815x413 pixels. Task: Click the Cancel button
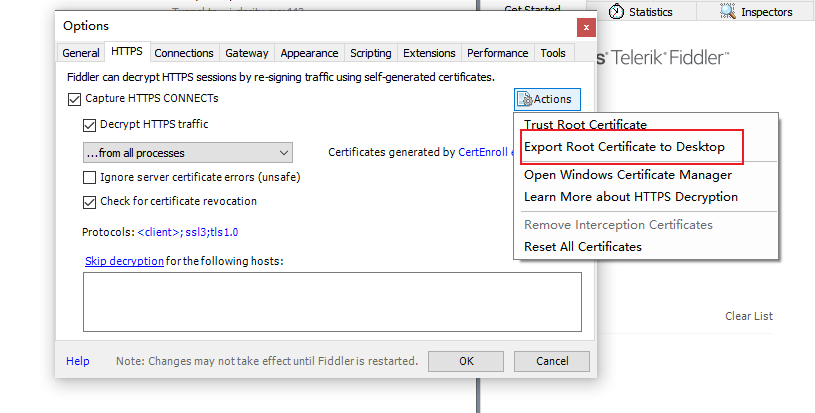coord(552,361)
